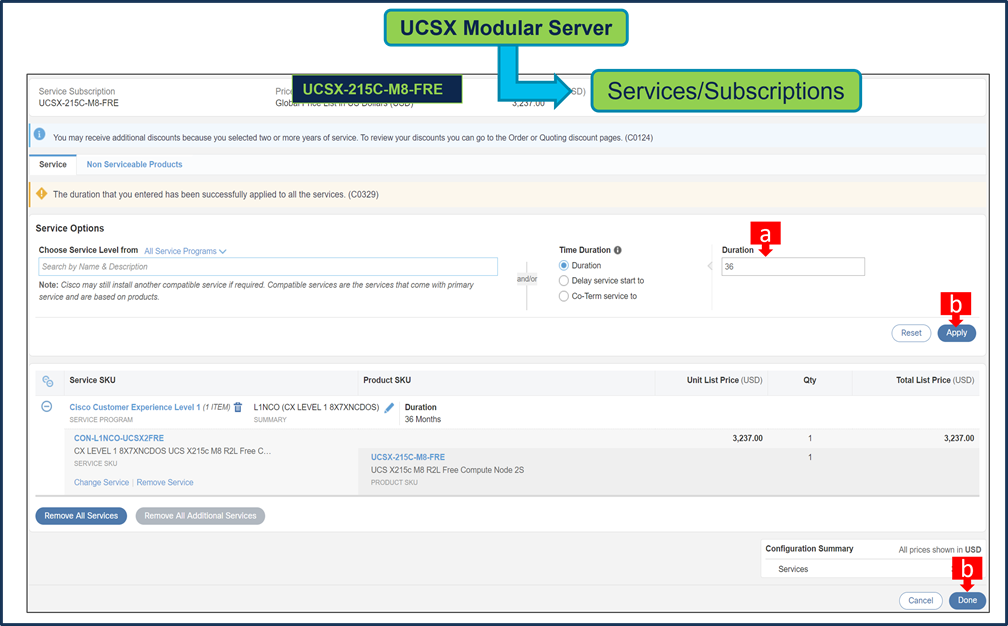Click Remove All Services button

tap(81, 515)
